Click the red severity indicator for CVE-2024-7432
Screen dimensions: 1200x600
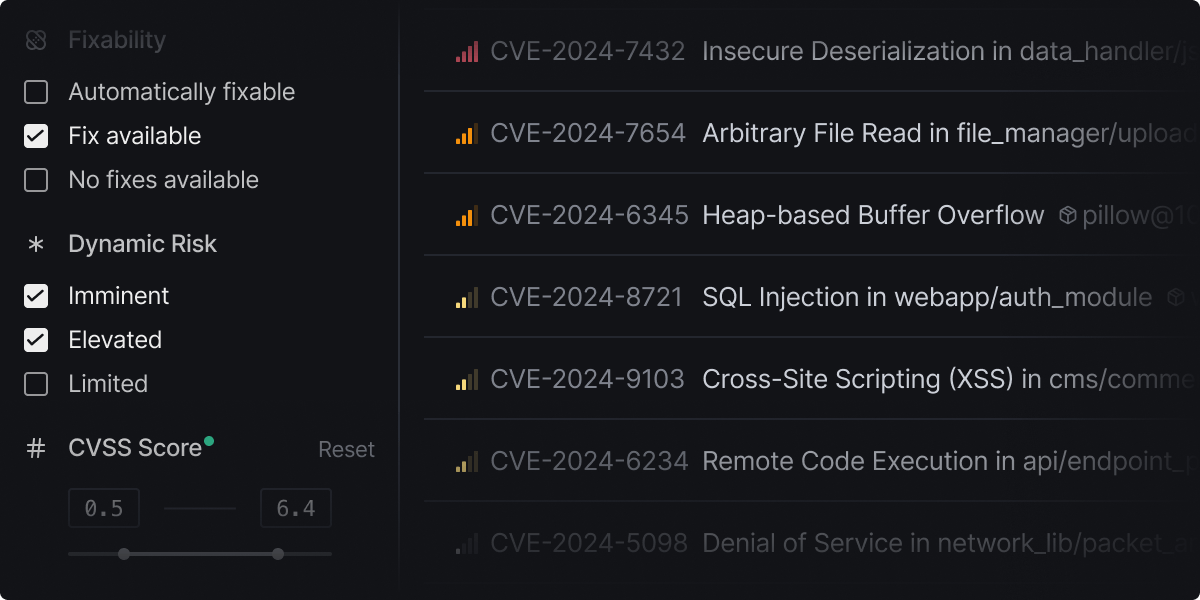point(466,50)
